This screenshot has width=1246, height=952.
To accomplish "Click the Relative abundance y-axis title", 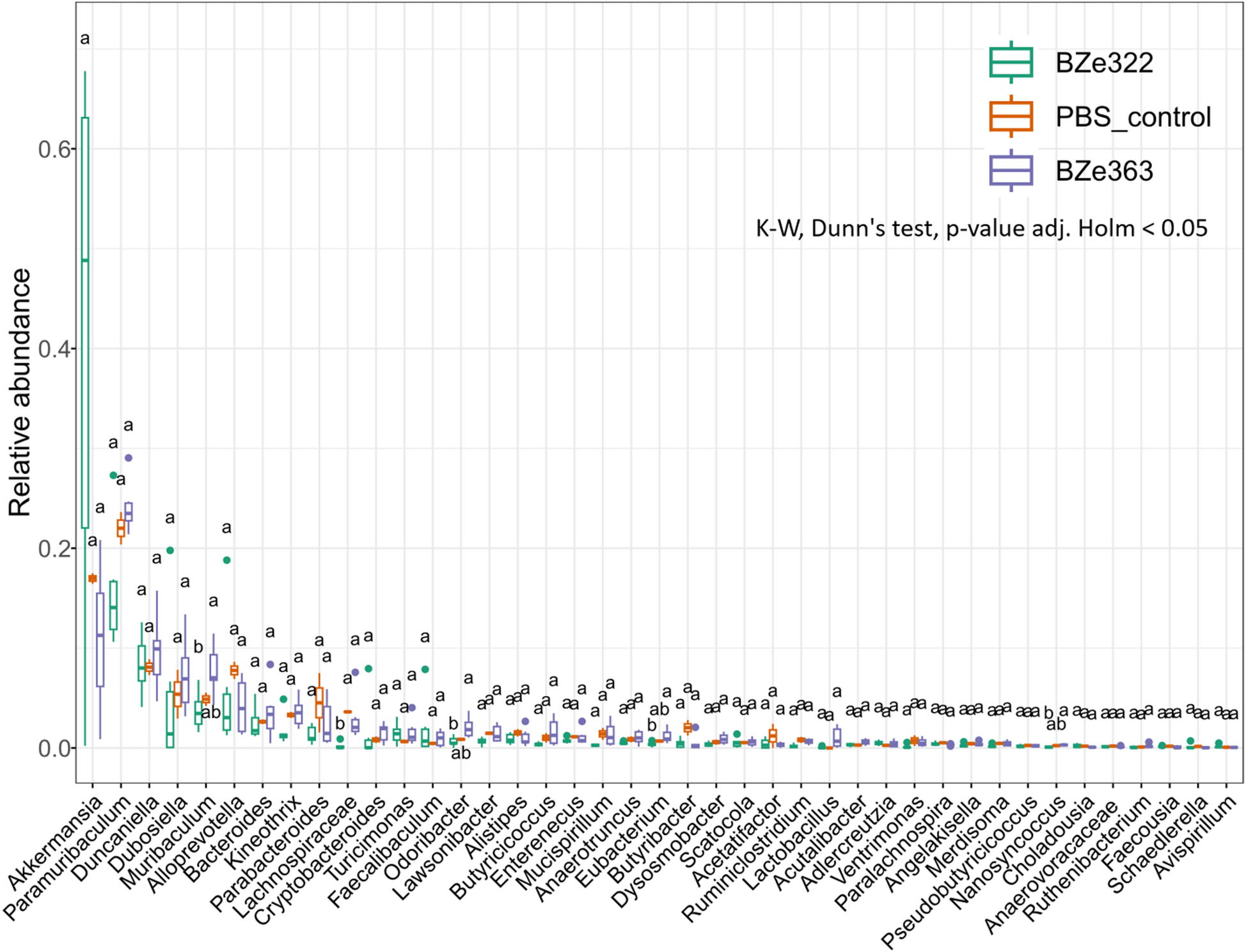I will [19, 392].
